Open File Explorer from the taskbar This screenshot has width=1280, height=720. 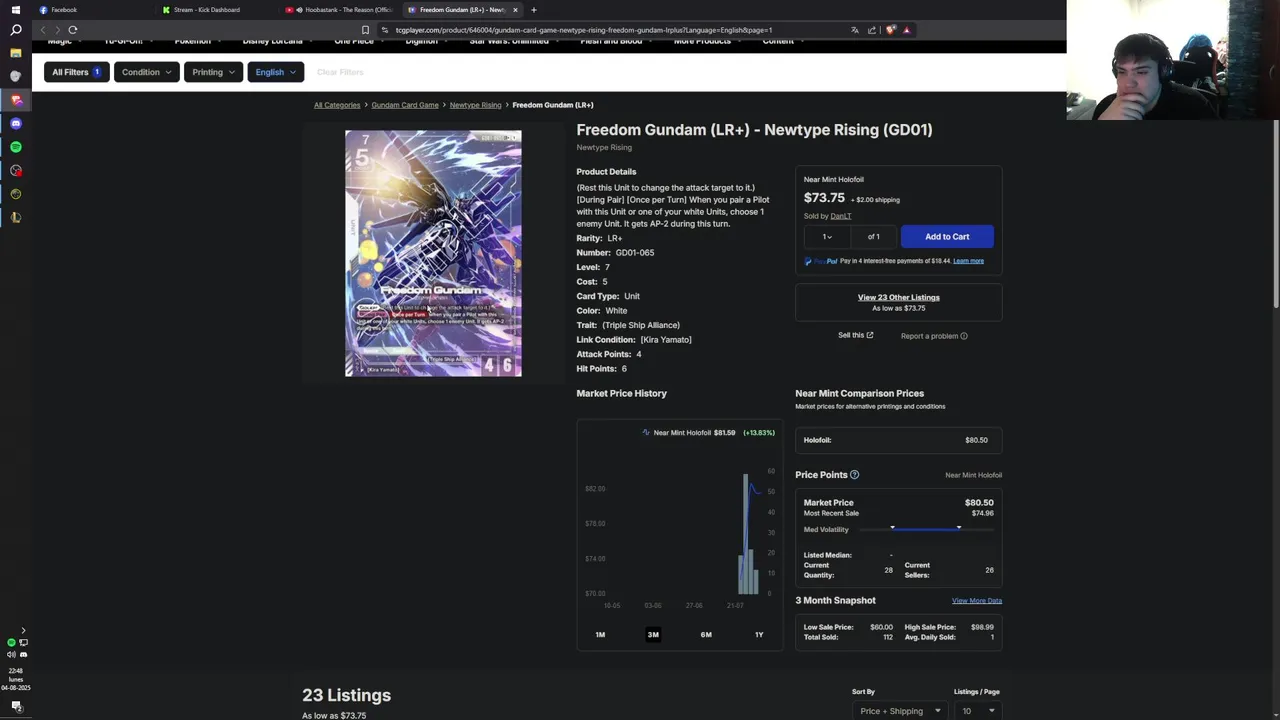[x=15, y=53]
